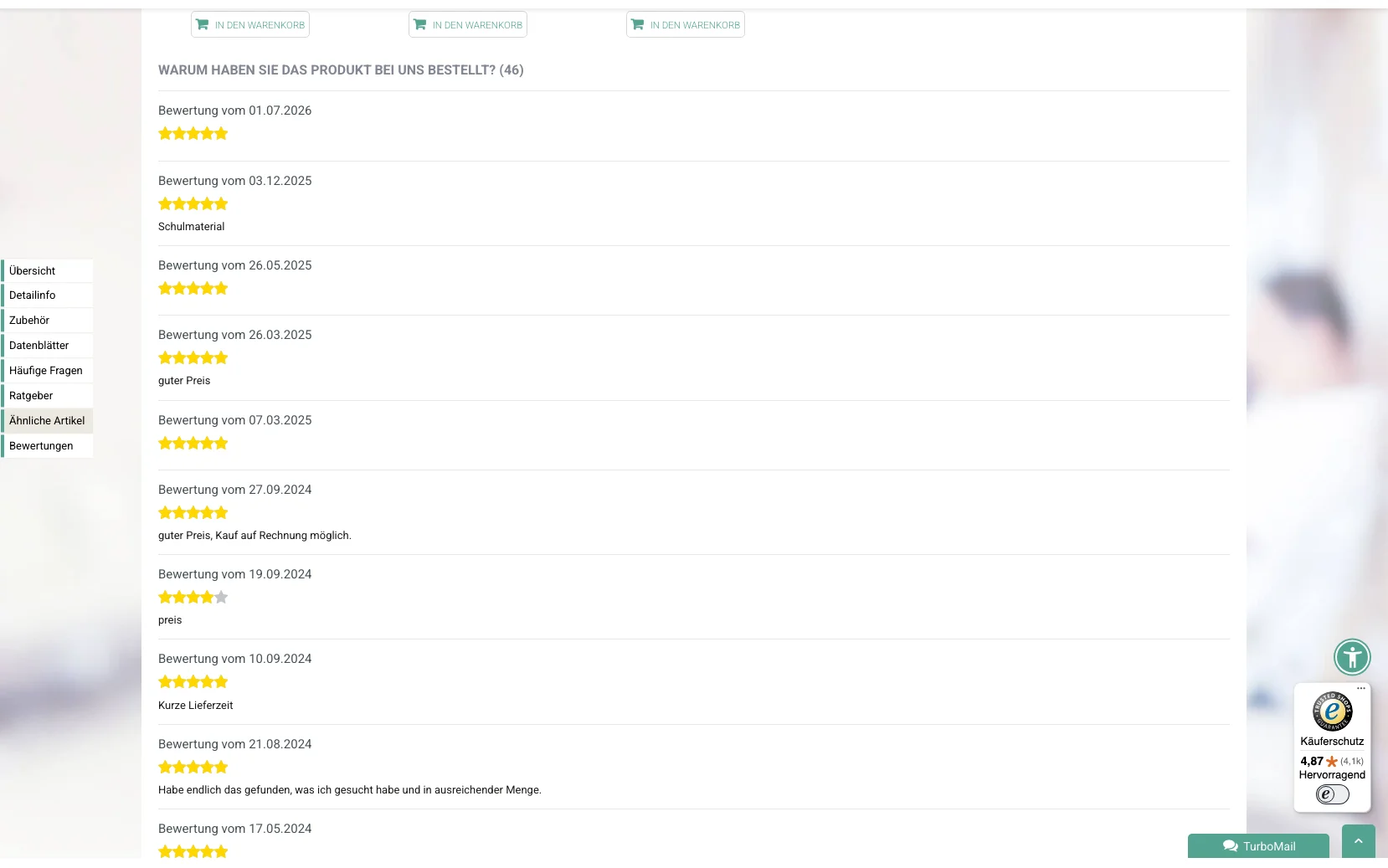Click the stars of the 21.08.2024 review
This screenshot has width=1388, height=868.
click(193, 767)
